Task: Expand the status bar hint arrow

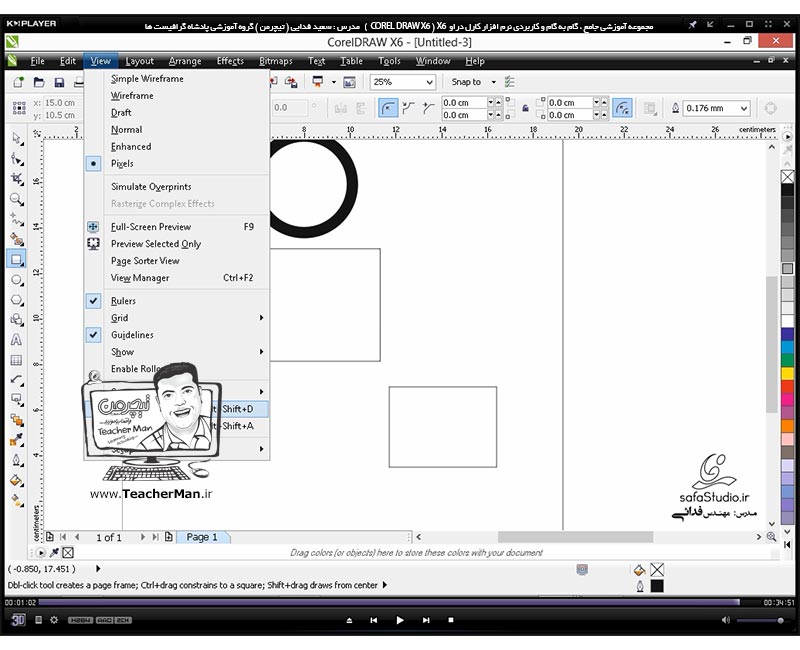Action: coord(385,585)
